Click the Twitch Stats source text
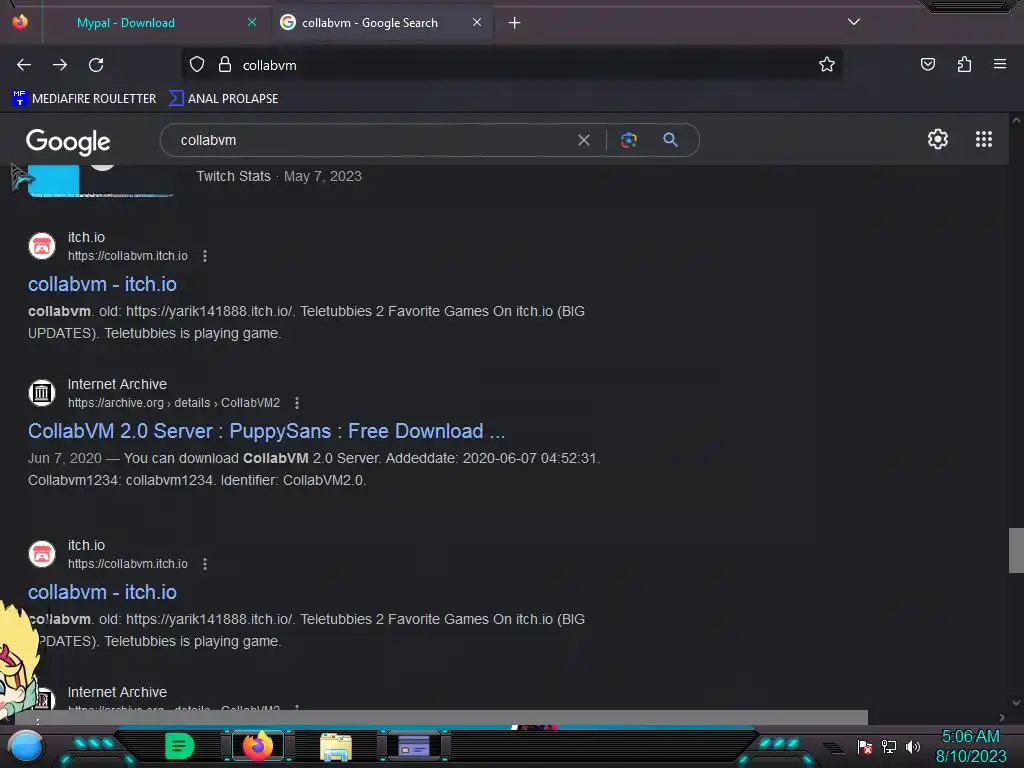 click(233, 176)
